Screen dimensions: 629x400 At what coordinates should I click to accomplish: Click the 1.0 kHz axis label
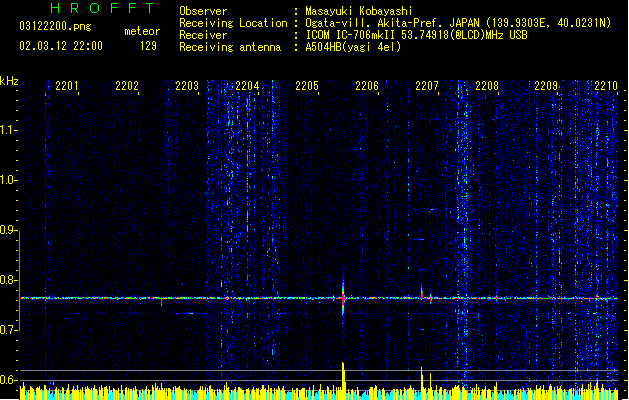pos(8,180)
